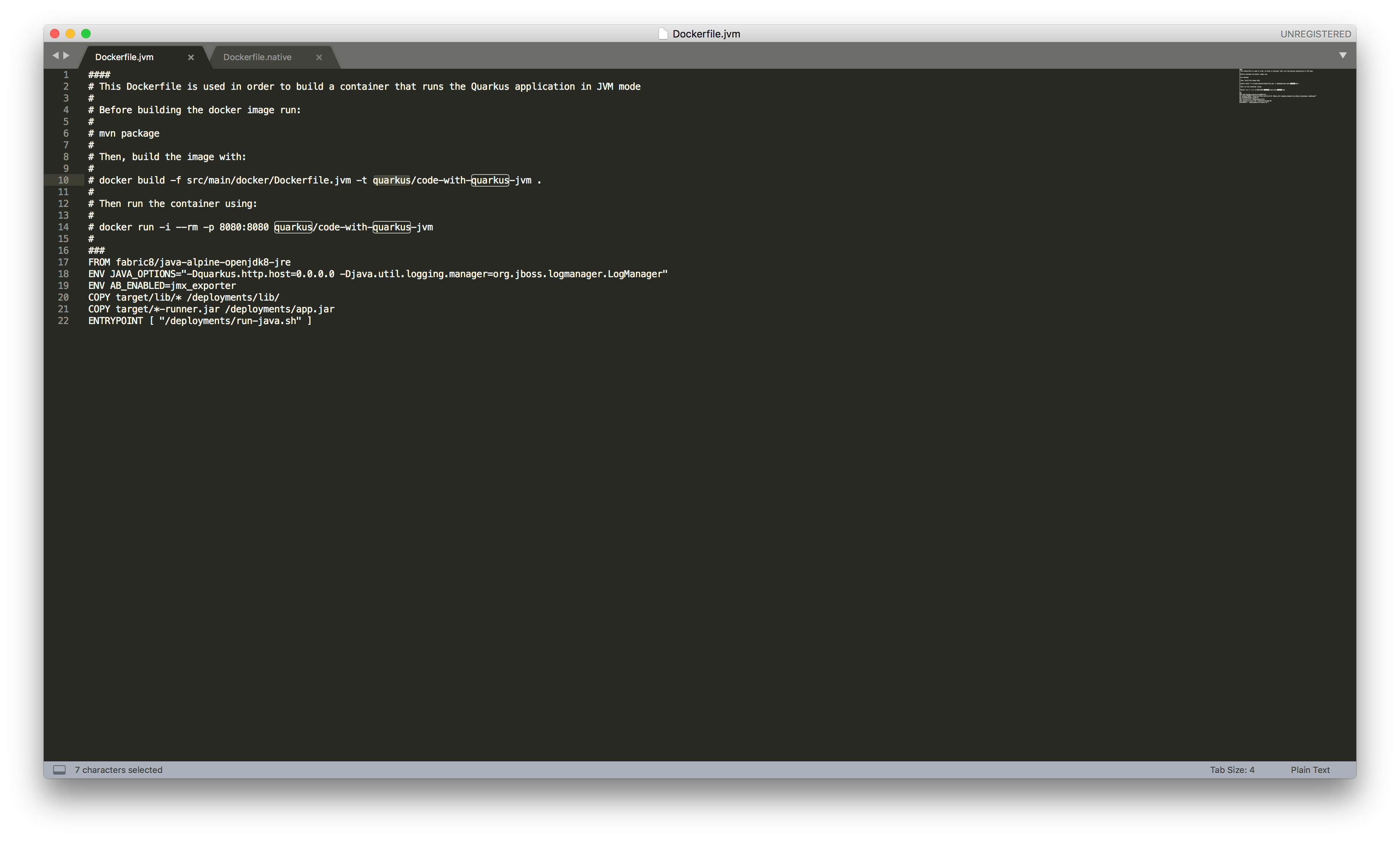The width and height of the screenshot is (1400, 841).
Task: Open the tab list dropdown arrow
Action: click(x=1342, y=55)
